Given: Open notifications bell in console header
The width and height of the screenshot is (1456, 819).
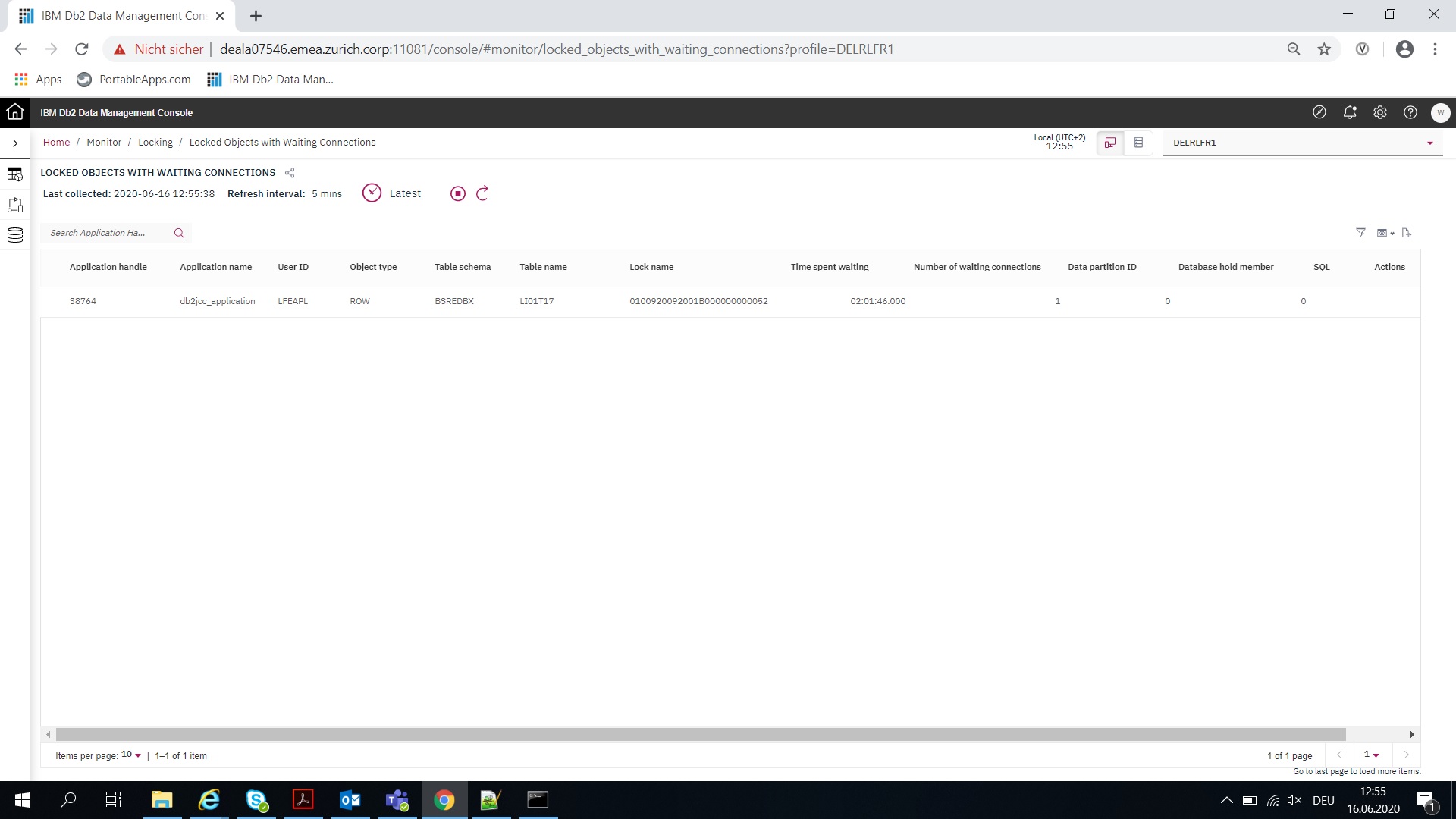Looking at the screenshot, I should tap(1350, 112).
